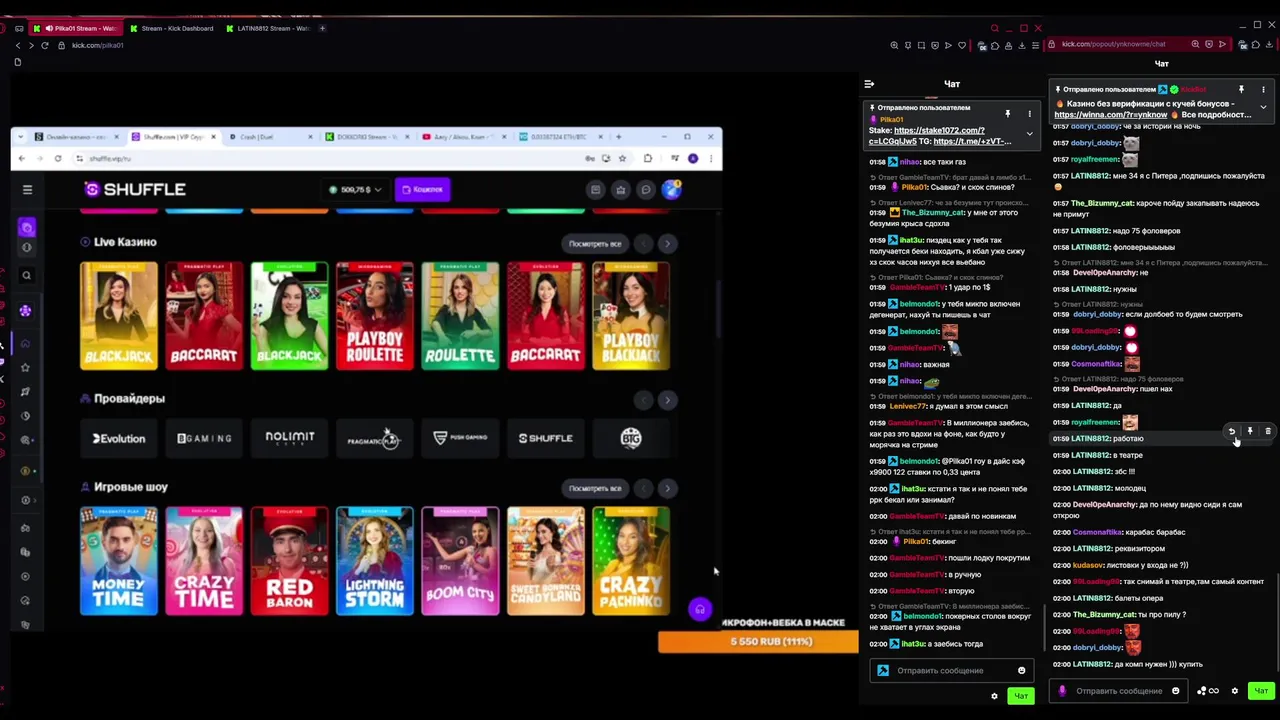Select the Push Gaming provider
The width and height of the screenshot is (1280, 720).
tap(460, 438)
